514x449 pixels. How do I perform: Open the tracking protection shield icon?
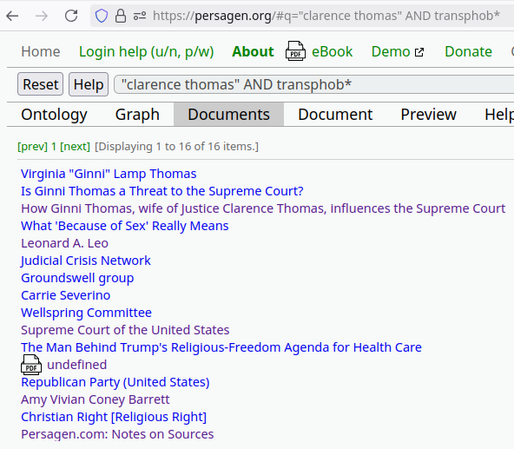coord(101,16)
